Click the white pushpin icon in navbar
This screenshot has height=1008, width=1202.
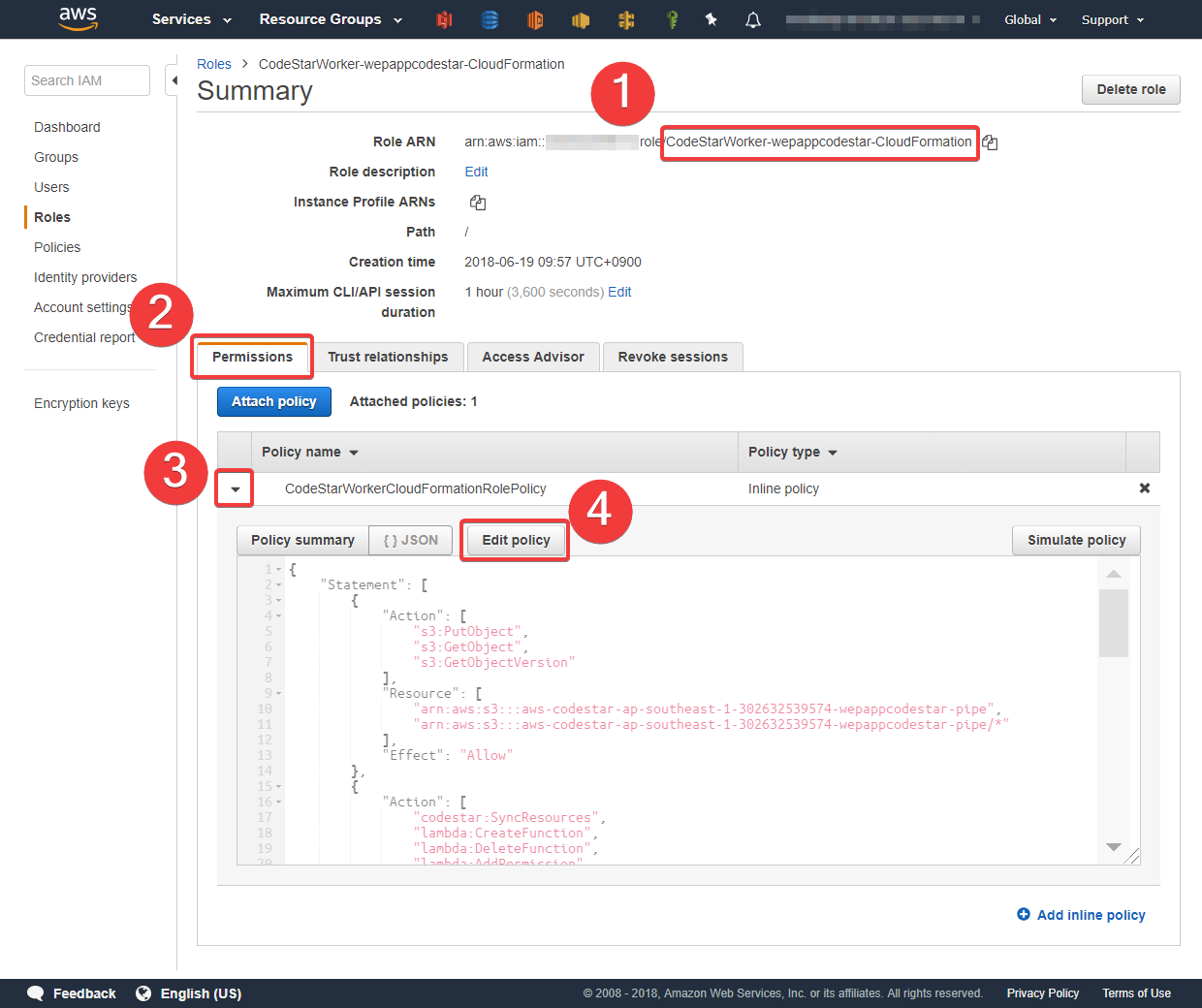point(712,19)
